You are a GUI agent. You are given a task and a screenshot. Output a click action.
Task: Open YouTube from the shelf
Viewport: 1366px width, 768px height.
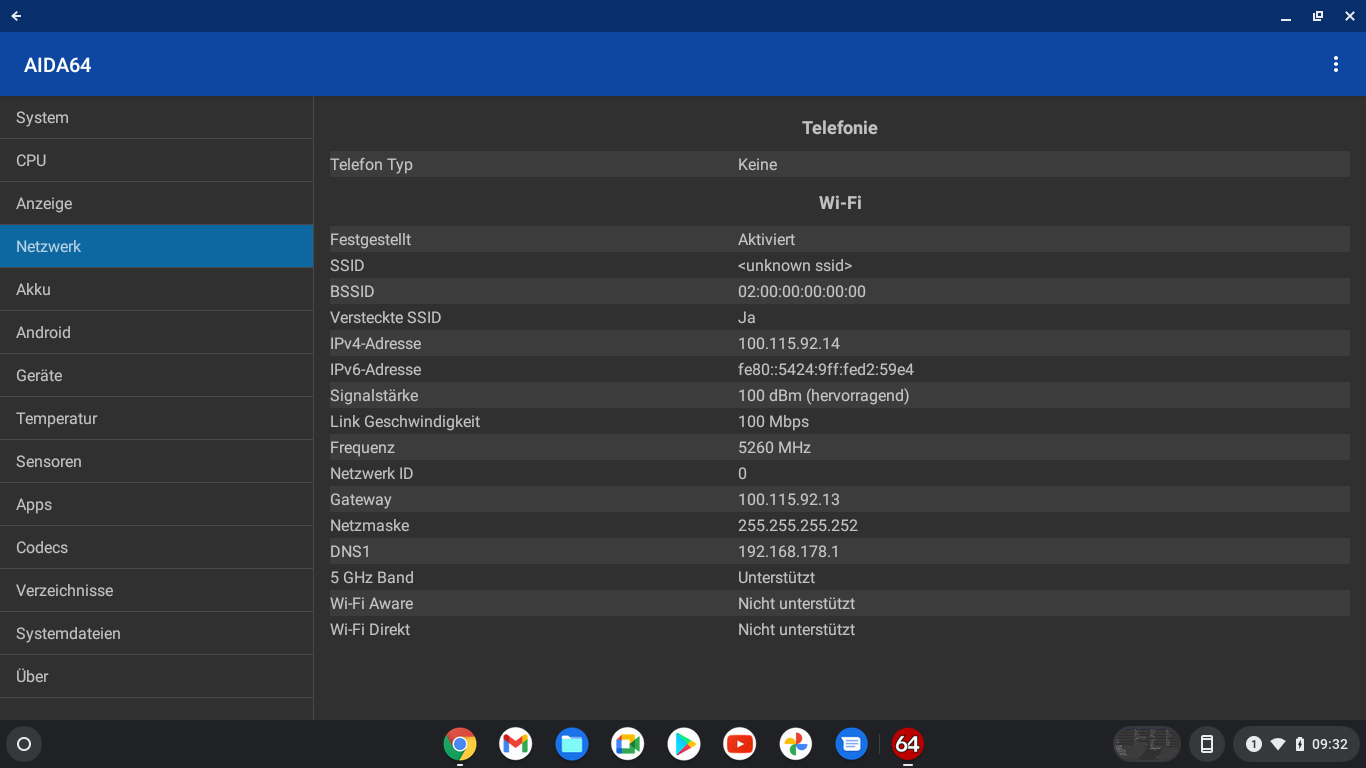tap(740, 744)
